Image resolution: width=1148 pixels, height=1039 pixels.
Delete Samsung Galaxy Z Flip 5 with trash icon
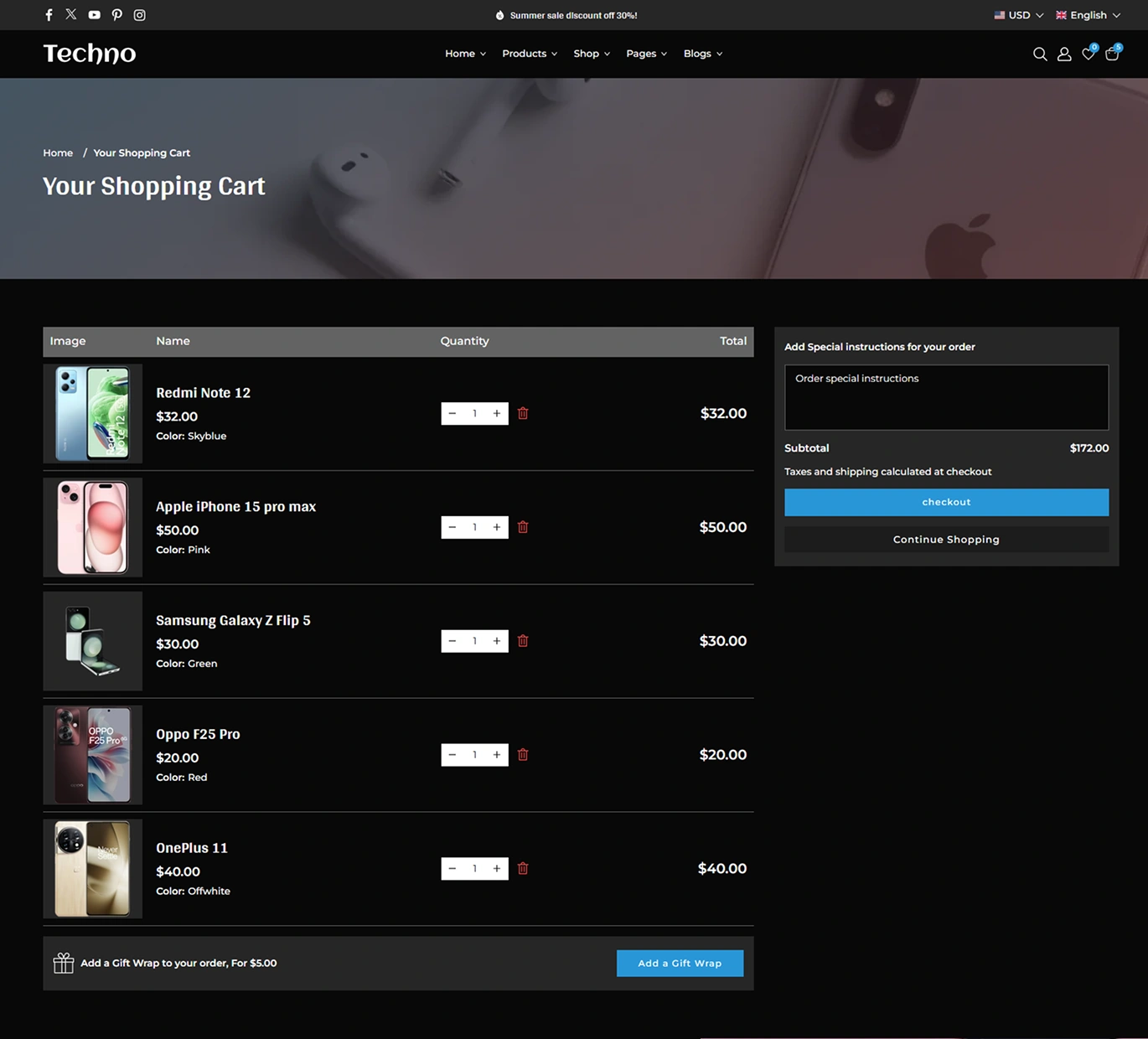[x=523, y=641]
